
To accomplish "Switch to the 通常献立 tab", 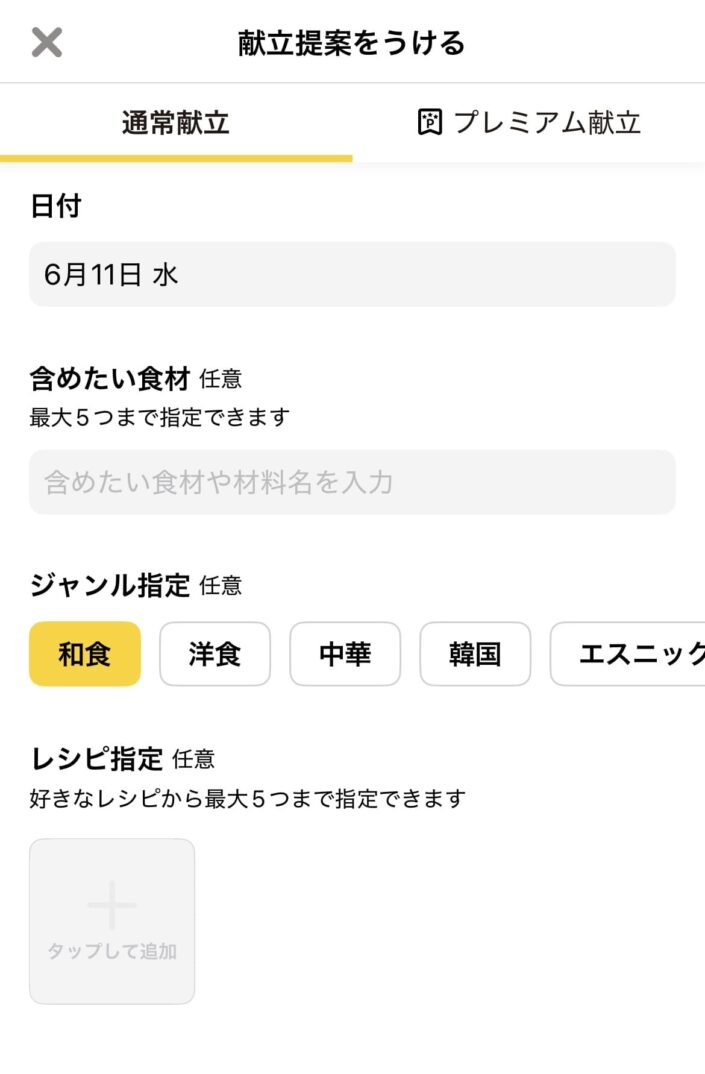I will pyautogui.click(x=176, y=123).
